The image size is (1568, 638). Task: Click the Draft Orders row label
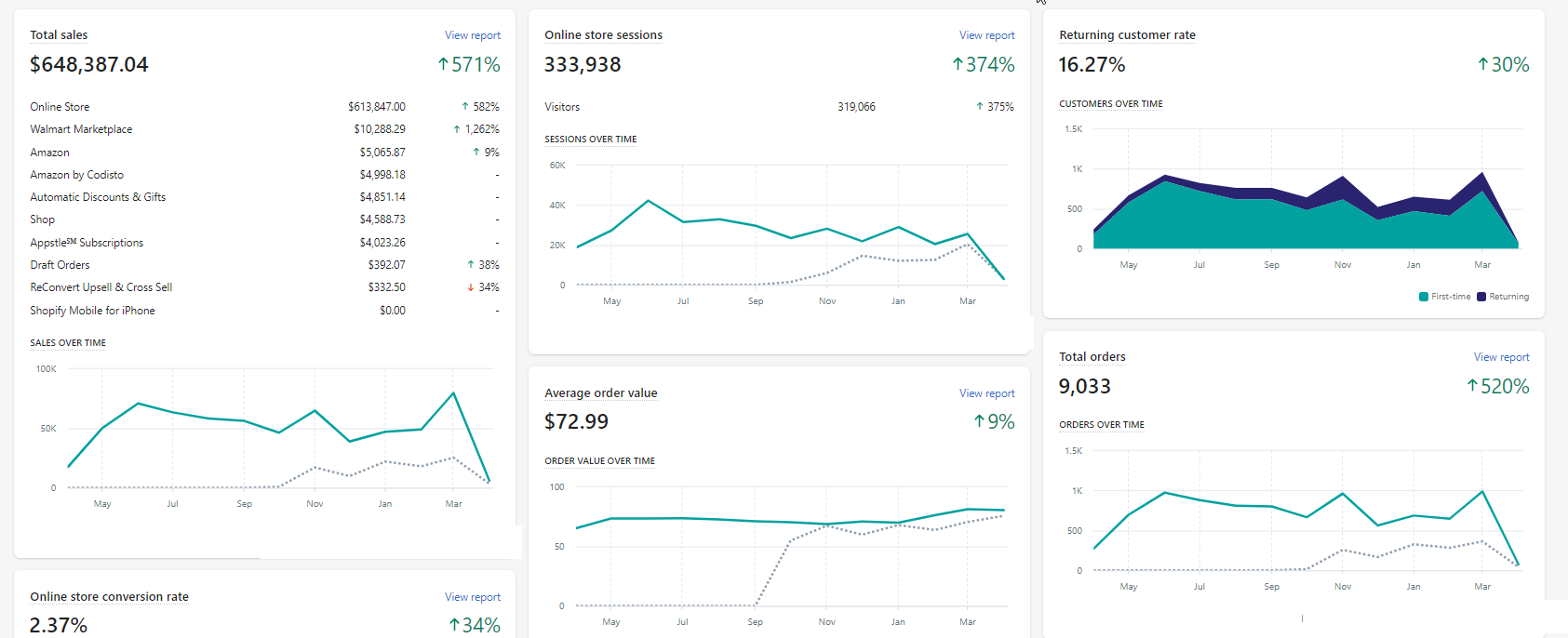coord(60,265)
